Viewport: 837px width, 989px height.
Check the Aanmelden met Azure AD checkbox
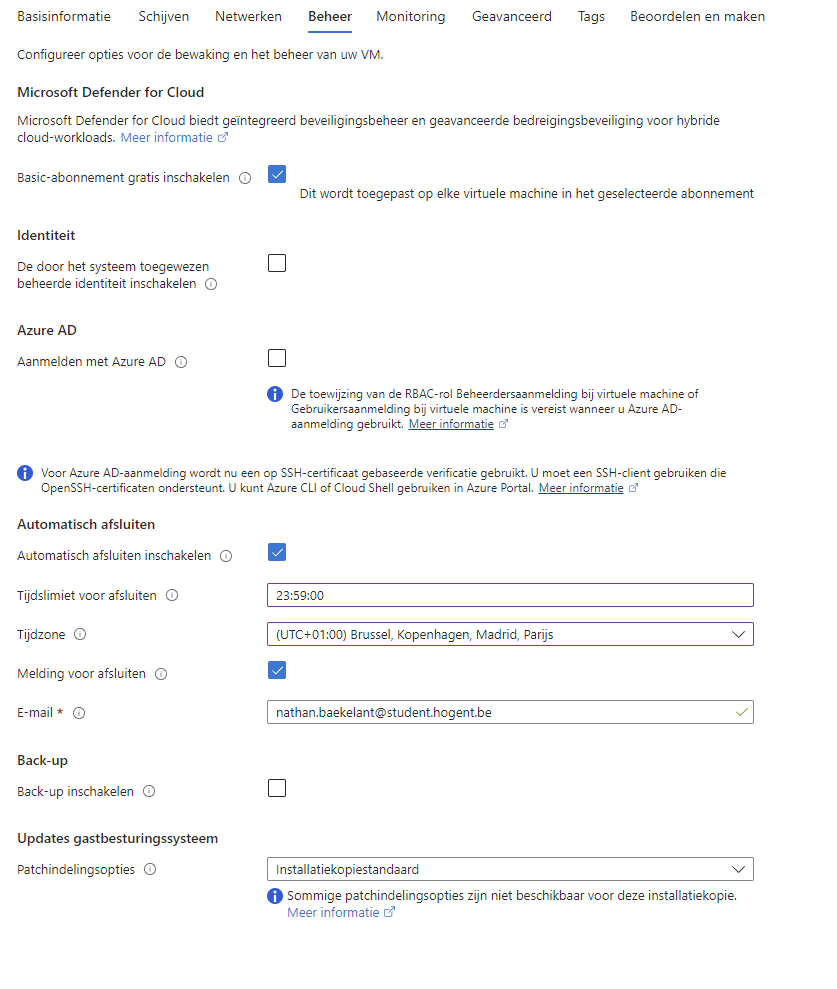277,358
